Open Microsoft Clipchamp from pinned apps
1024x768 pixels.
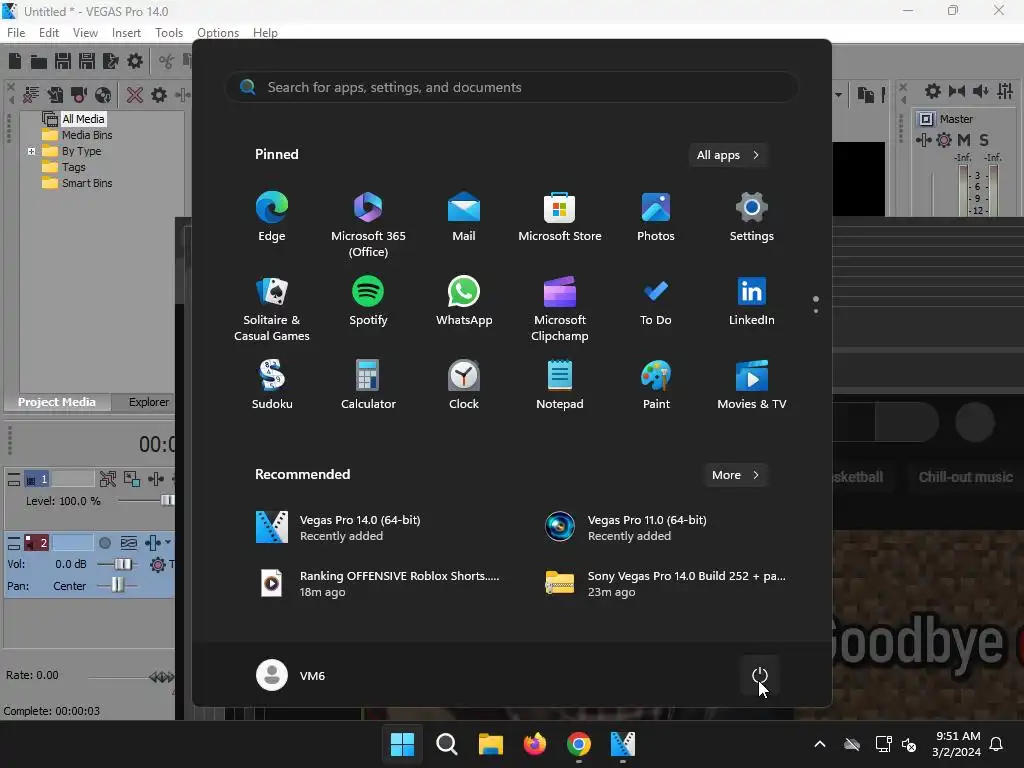pyautogui.click(x=560, y=309)
